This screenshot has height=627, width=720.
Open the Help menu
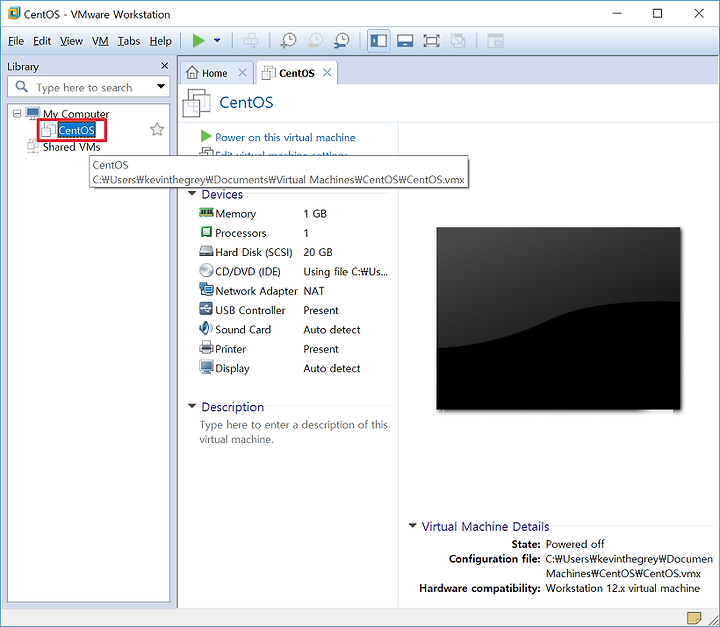(x=160, y=41)
